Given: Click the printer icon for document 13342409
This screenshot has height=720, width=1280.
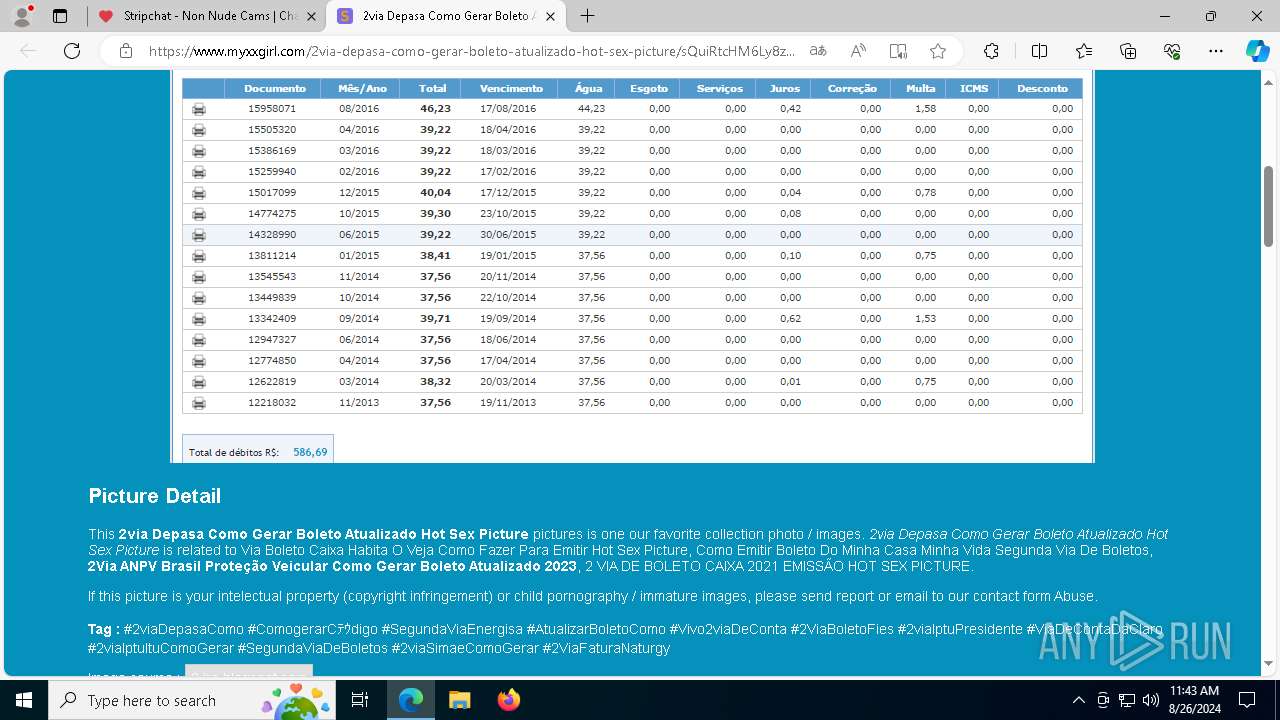Looking at the screenshot, I should pos(199,319).
